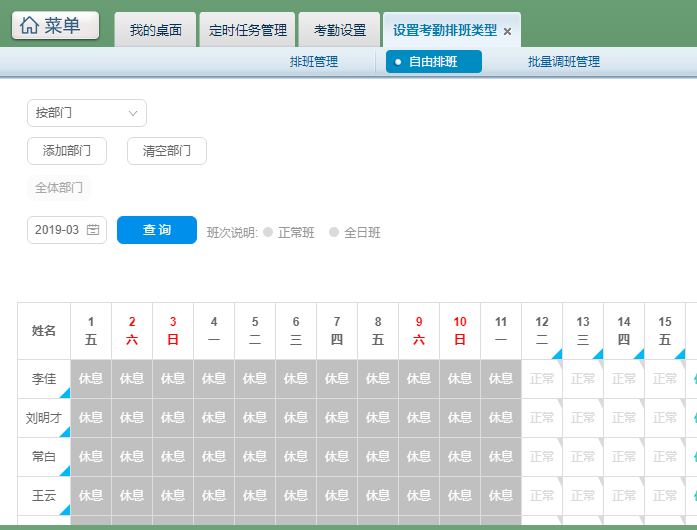Viewport: 697px width, 530px height.
Task: Click blue corner marker on 王云 name cell
Action: tap(65, 510)
